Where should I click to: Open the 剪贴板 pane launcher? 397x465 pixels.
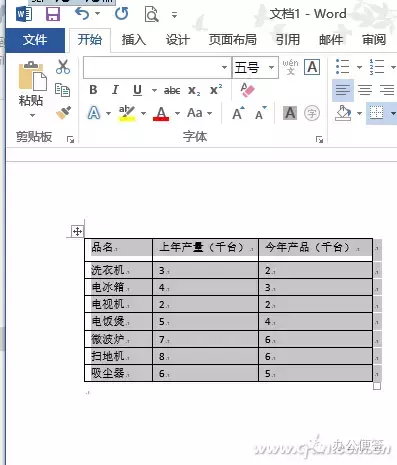(x=70, y=139)
